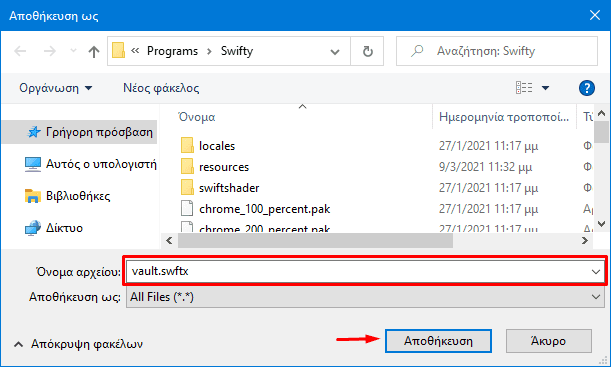Viewport: 611px width, 367px height.
Task: Click the libraries folder icon
Action: [x=33, y=196]
